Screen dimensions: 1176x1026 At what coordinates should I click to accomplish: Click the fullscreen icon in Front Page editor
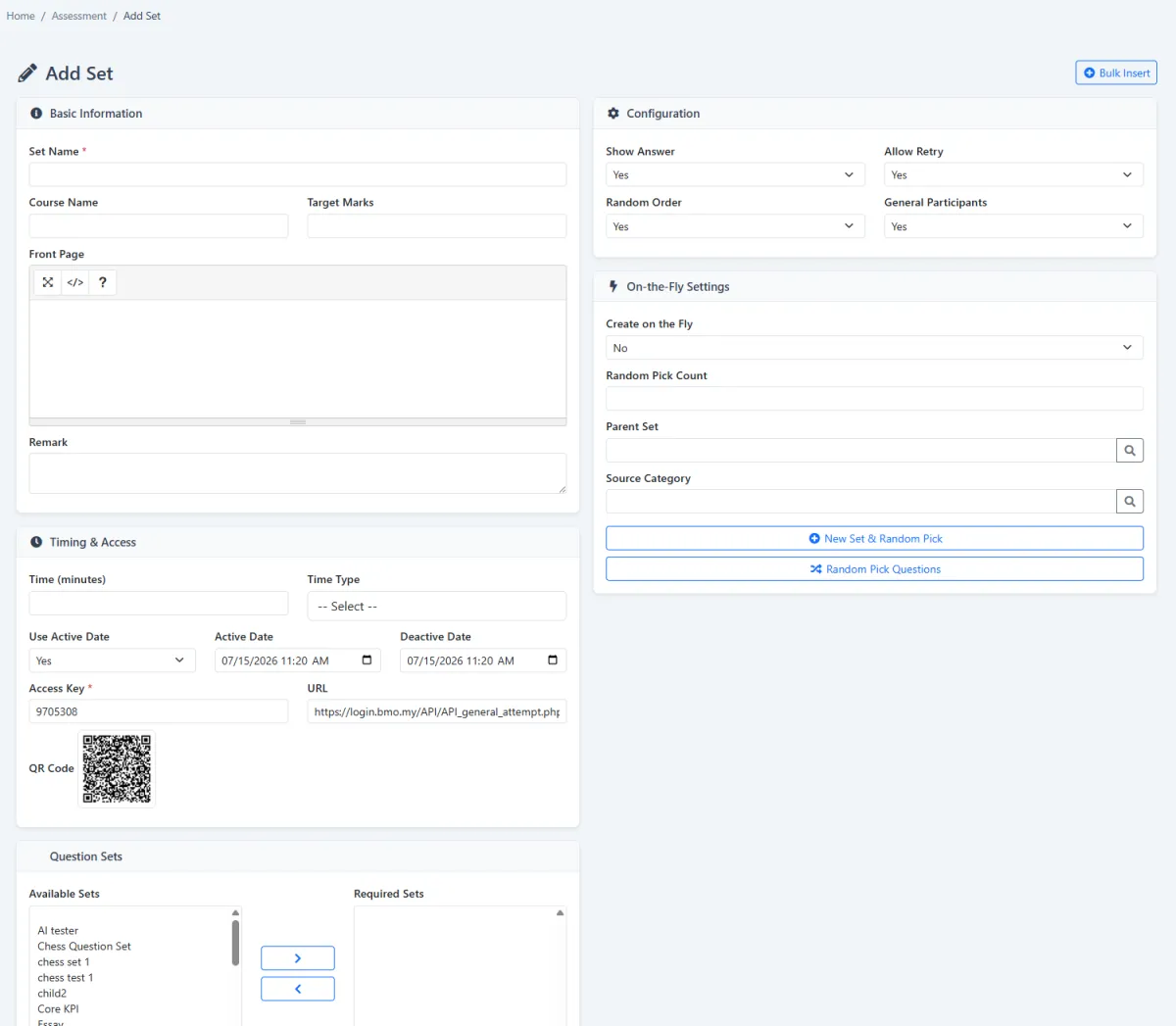coord(48,282)
